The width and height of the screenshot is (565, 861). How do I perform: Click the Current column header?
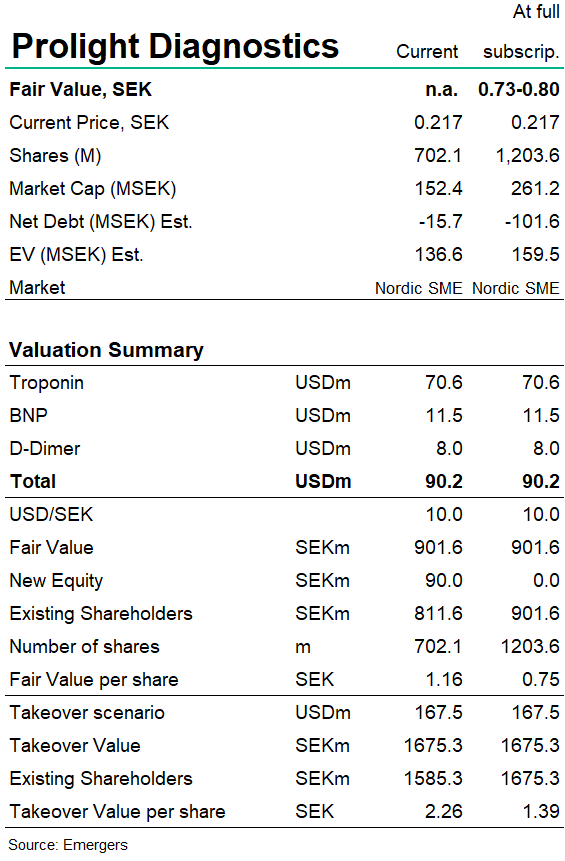(427, 51)
